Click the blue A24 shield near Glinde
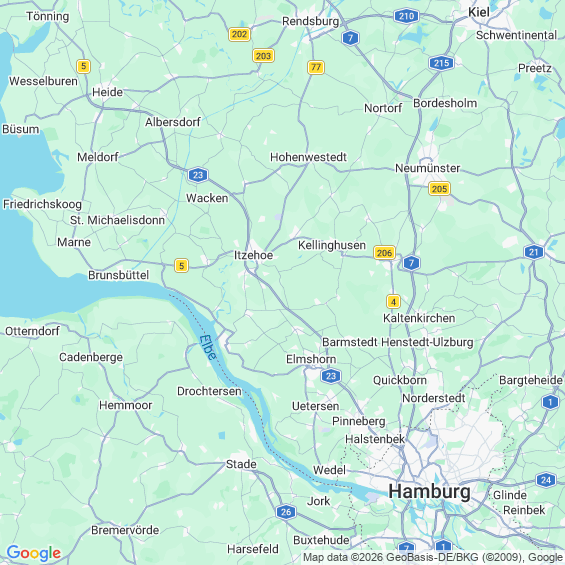Image resolution: width=565 pixels, height=565 pixels. tap(546, 480)
